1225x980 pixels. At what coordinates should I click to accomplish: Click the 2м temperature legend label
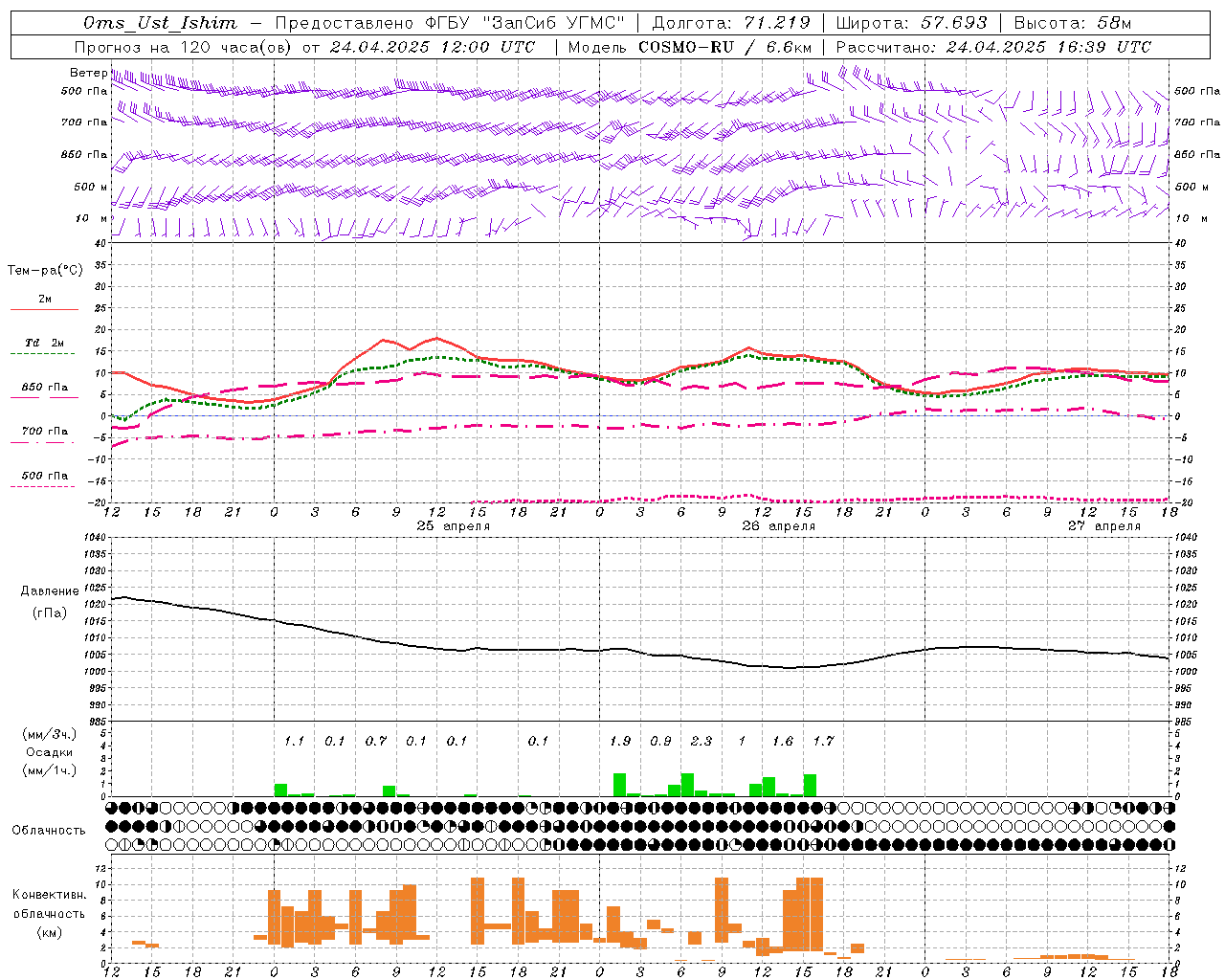click(45, 299)
